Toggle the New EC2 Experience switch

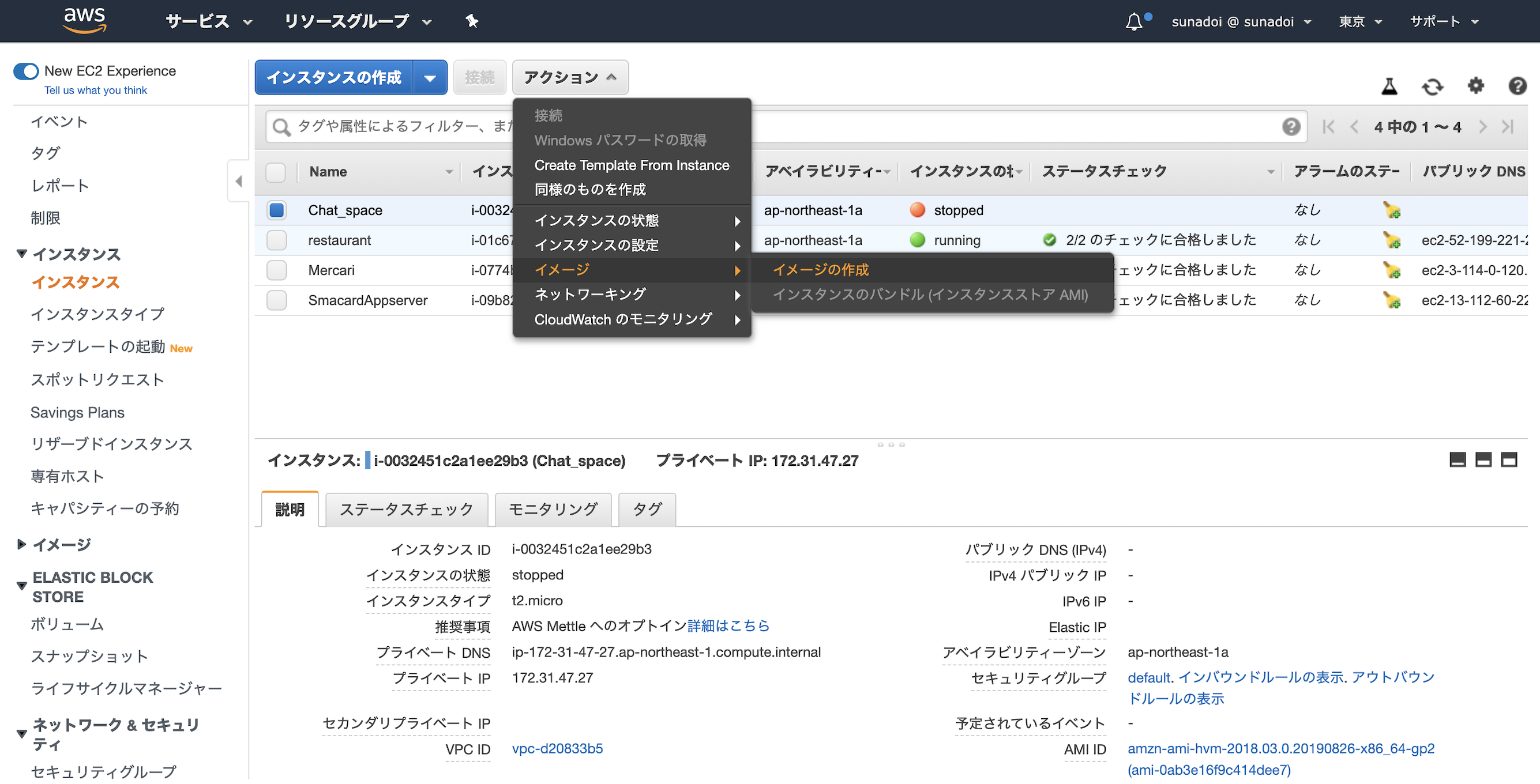click(x=26, y=70)
